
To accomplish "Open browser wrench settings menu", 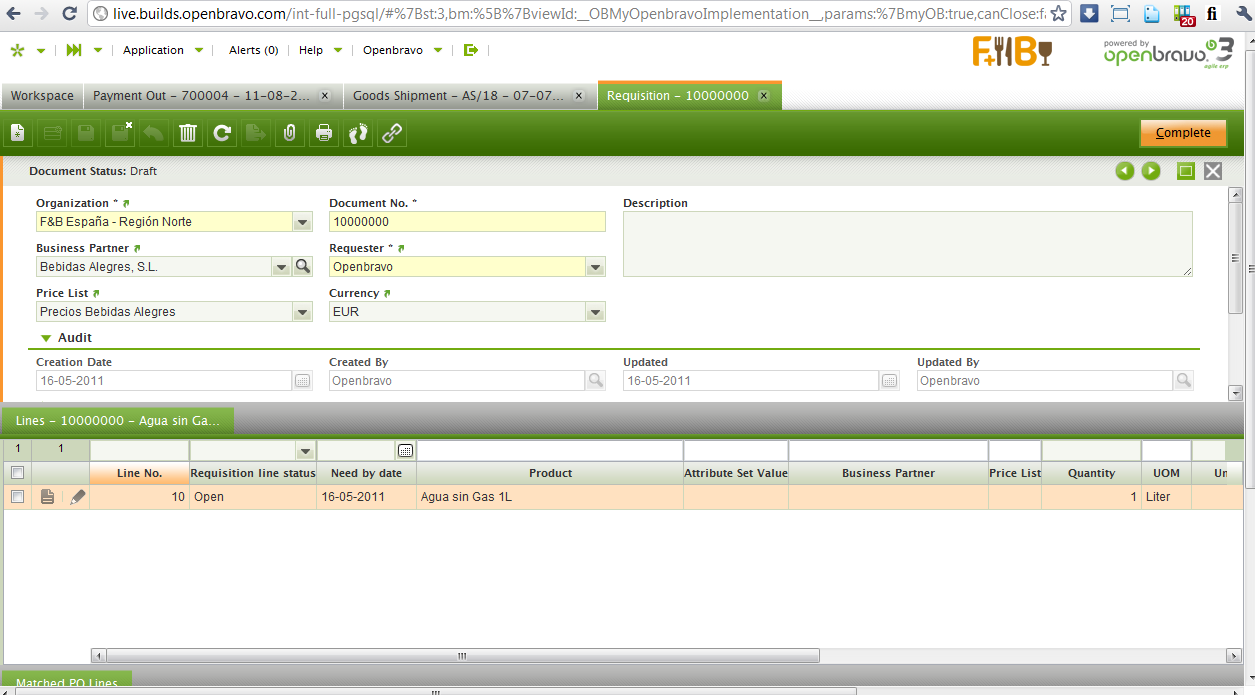I will (1244, 14).
